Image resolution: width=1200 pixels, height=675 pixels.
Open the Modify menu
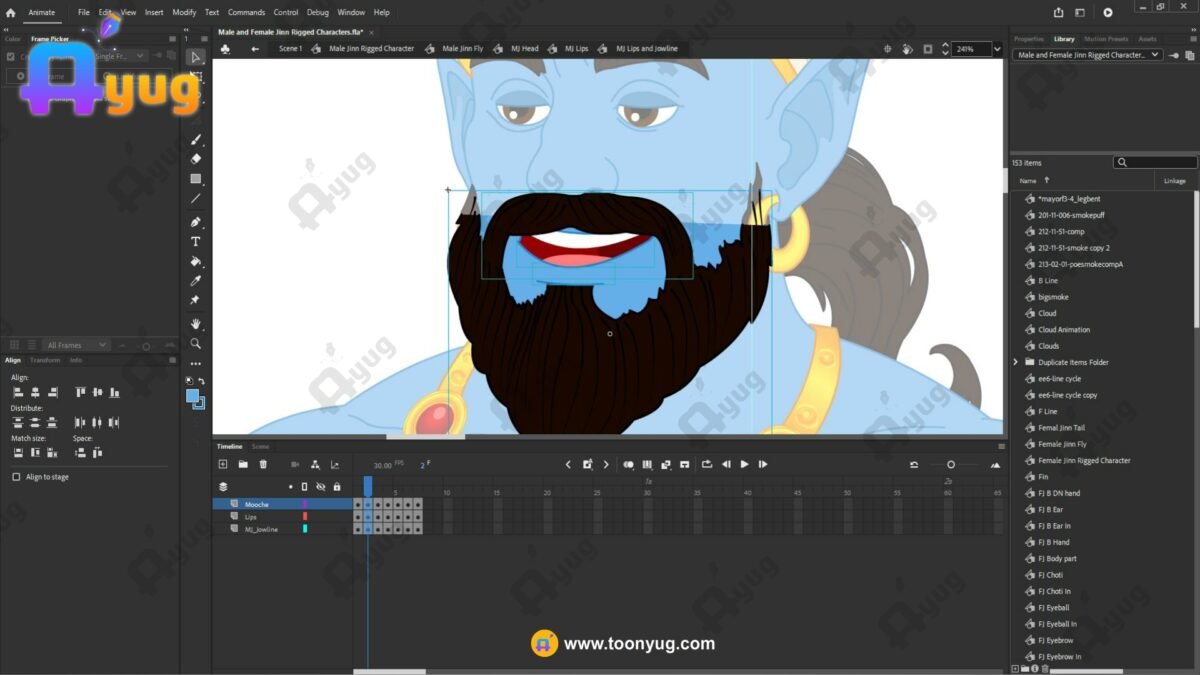pos(184,13)
